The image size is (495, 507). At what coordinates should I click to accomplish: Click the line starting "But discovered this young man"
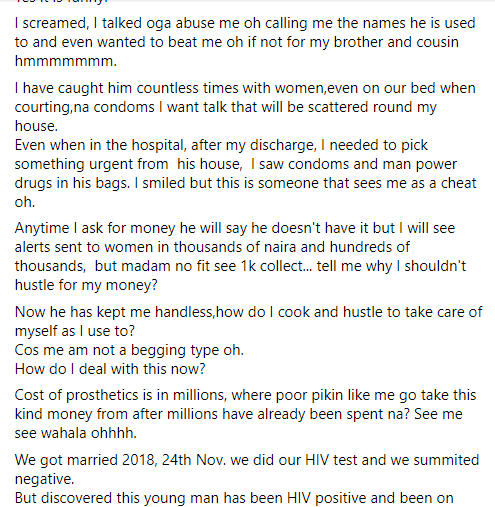234,498
